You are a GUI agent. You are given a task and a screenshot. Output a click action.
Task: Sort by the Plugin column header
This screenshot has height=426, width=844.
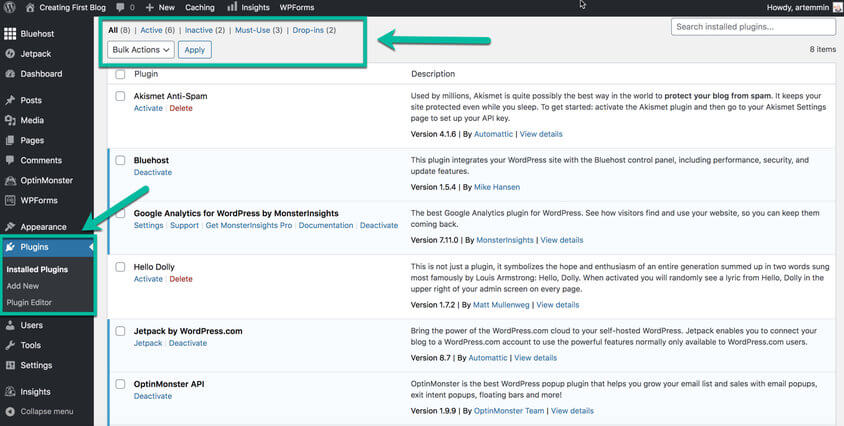coord(146,74)
